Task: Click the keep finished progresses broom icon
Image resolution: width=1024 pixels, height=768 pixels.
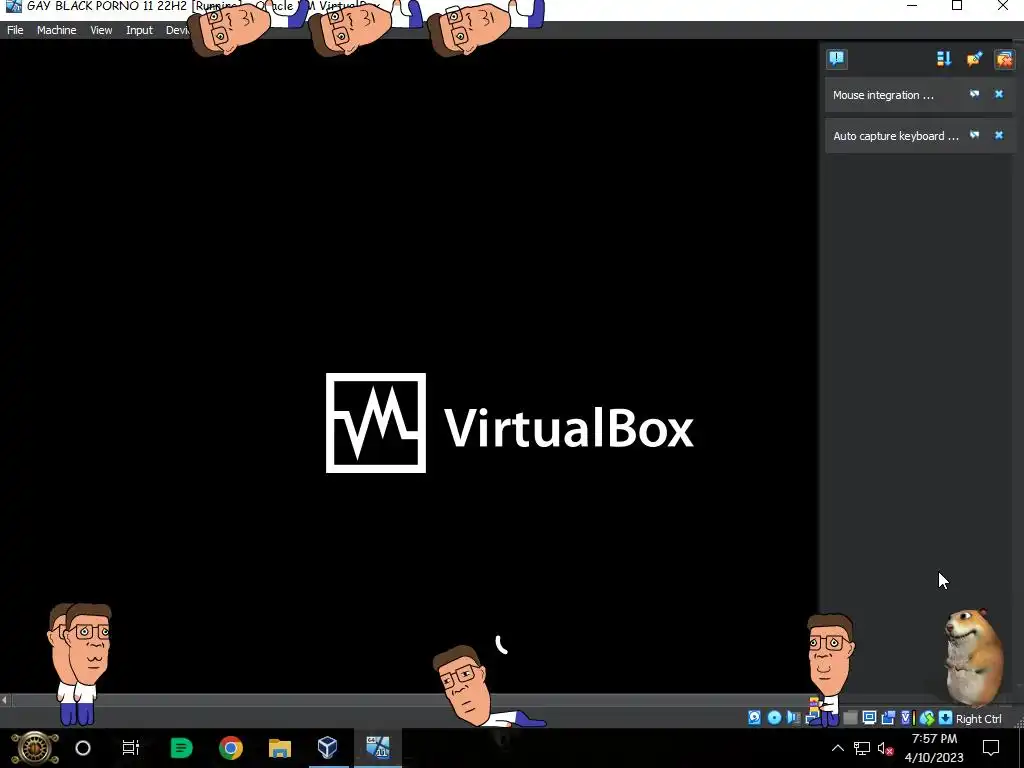Action: coord(974,59)
